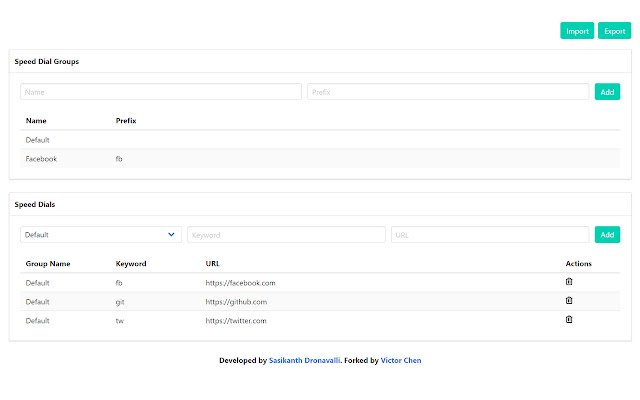Click the Speed Dial Groups heading
The height and width of the screenshot is (400, 640).
click(x=47, y=61)
